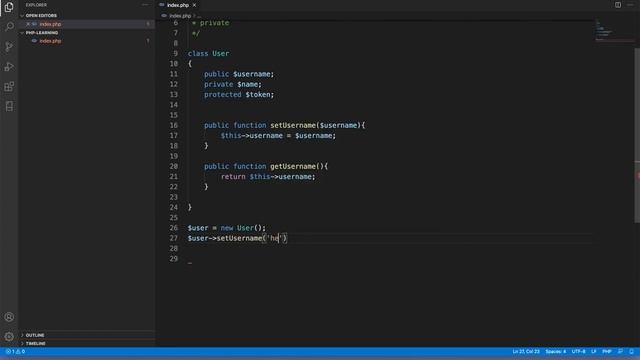
Task: Close index.php in Open Editors list
Action: (28, 24)
